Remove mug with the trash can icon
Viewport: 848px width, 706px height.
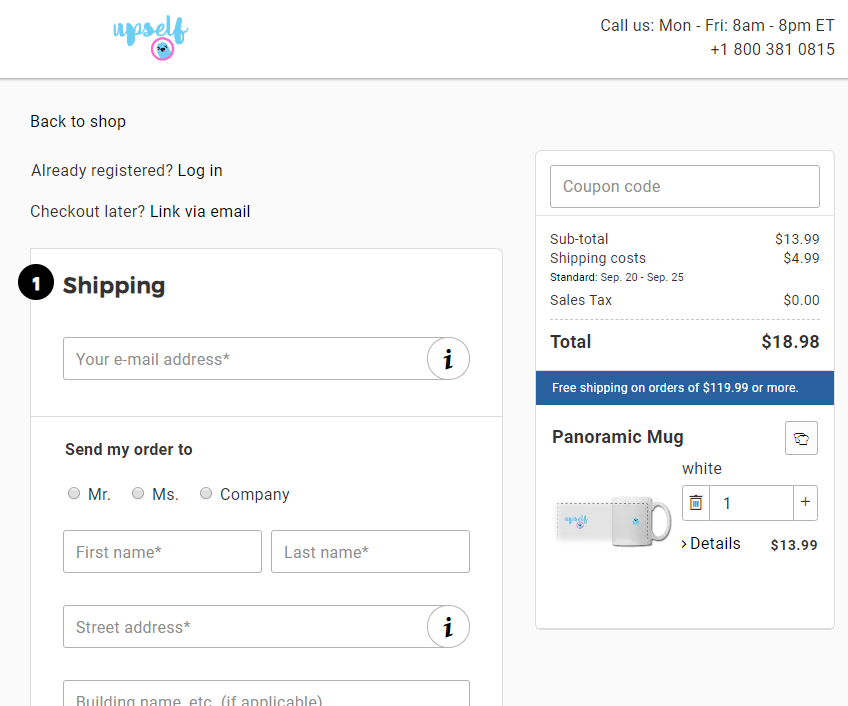click(696, 503)
